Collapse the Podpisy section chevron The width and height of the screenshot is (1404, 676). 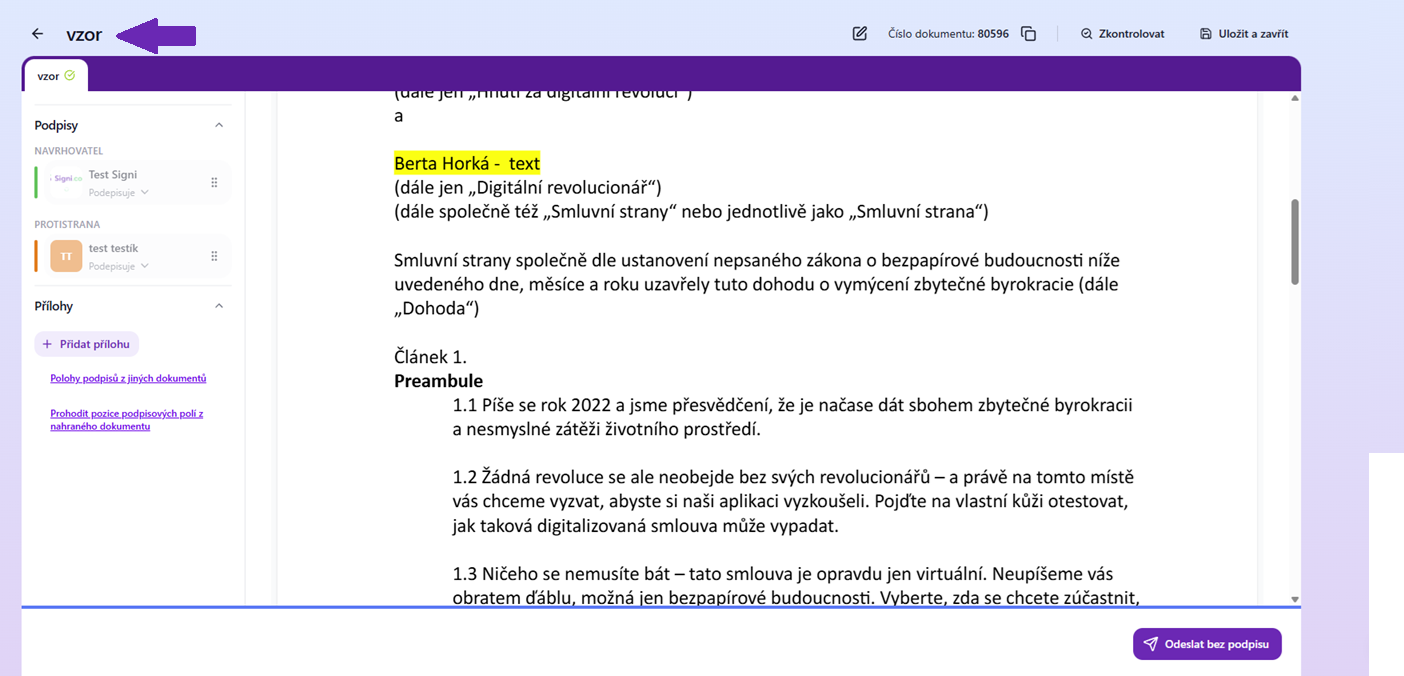coord(219,126)
